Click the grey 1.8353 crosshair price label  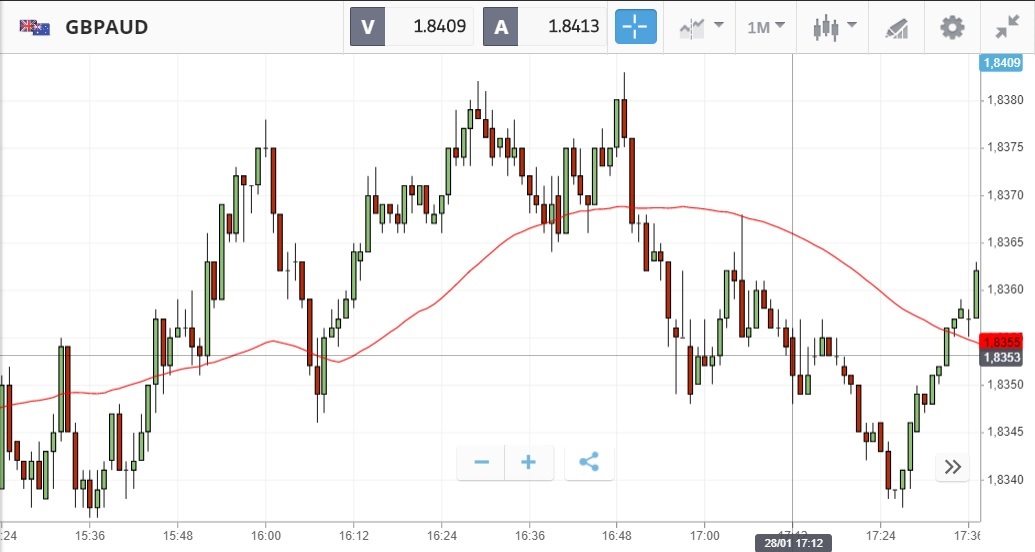pos(1001,357)
